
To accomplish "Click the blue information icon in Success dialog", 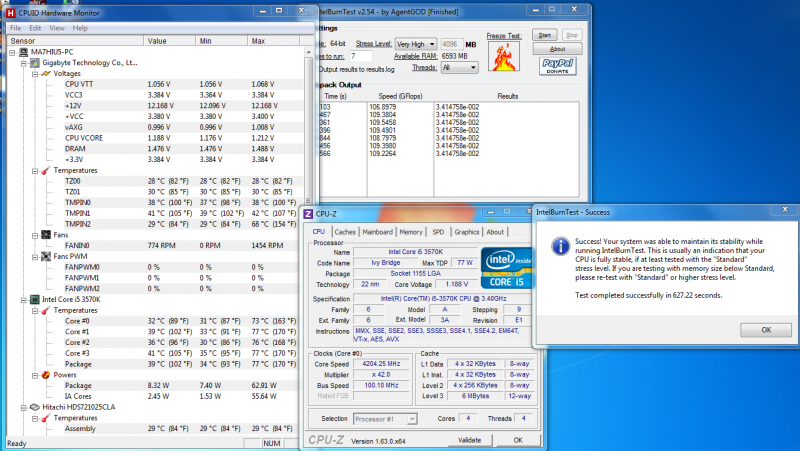I will [560, 246].
